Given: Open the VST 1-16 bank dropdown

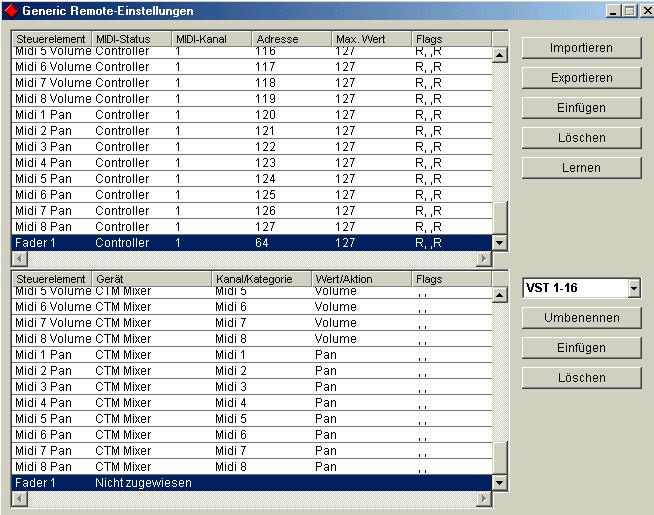Looking at the screenshot, I should point(633,289).
